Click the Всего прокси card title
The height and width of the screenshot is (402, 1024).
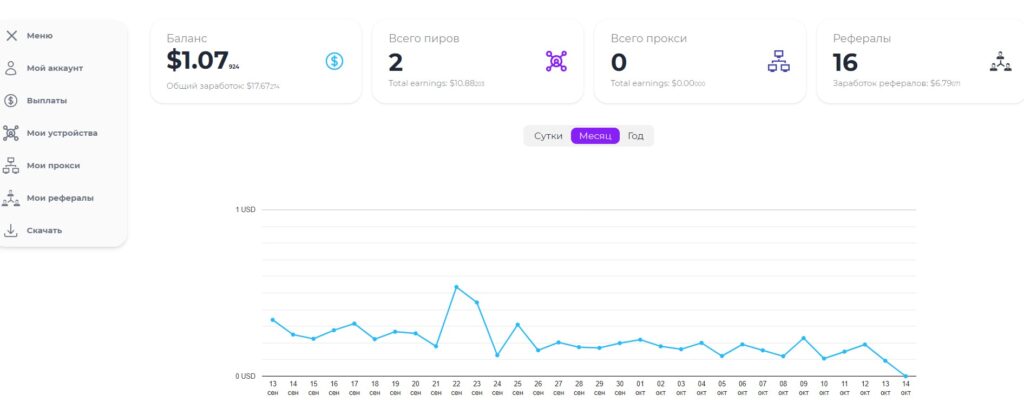pyautogui.click(x=648, y=39)
